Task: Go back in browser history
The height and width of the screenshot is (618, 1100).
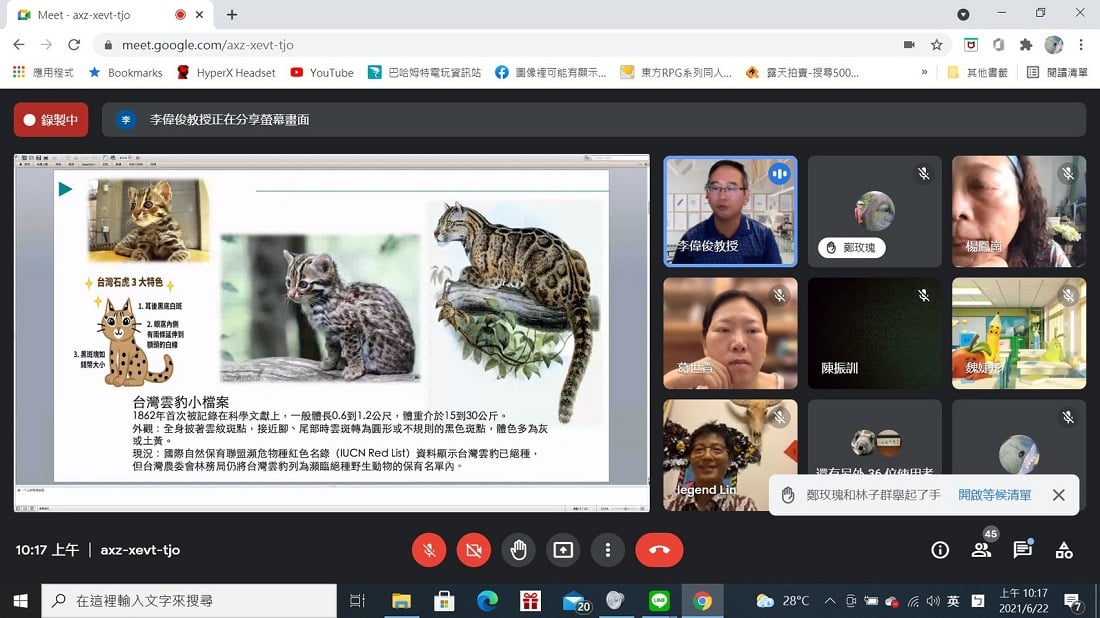Action: (19, 45)
